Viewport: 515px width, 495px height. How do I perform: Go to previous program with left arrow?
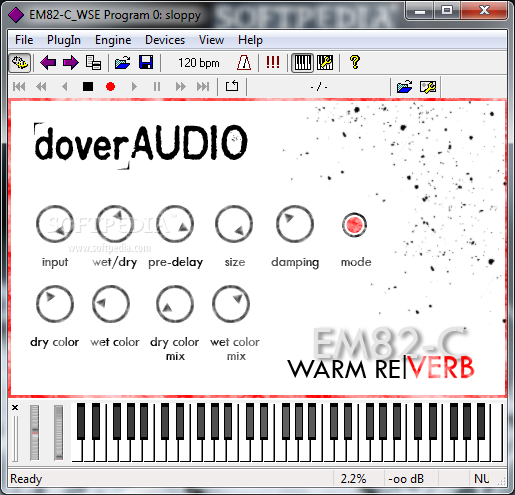48,63
